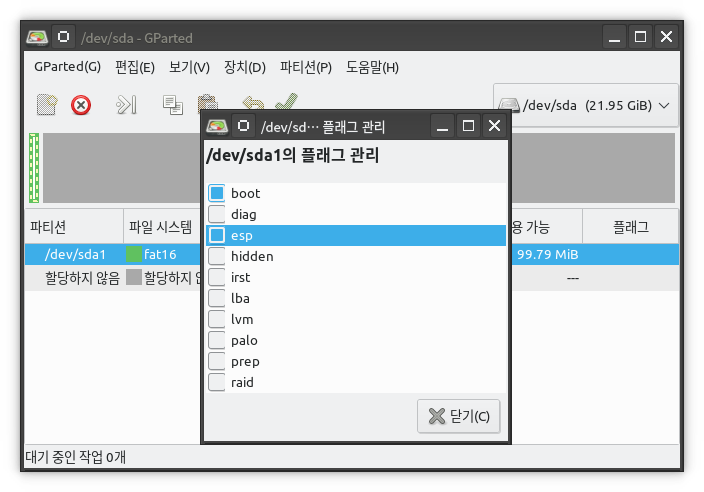Click the disk drive icon beside /dev/sda

[509, 105]
